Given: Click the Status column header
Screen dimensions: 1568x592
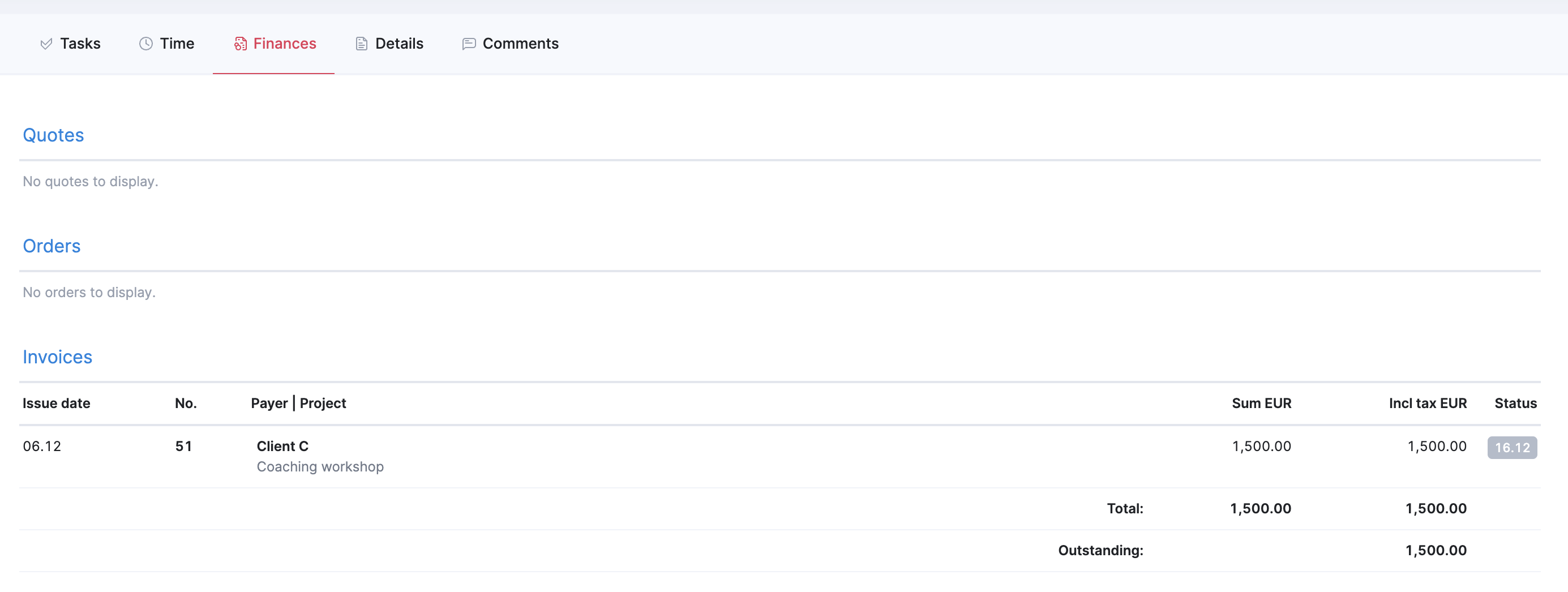Looking at the screenshot, I should click(x=1516, y=404).
